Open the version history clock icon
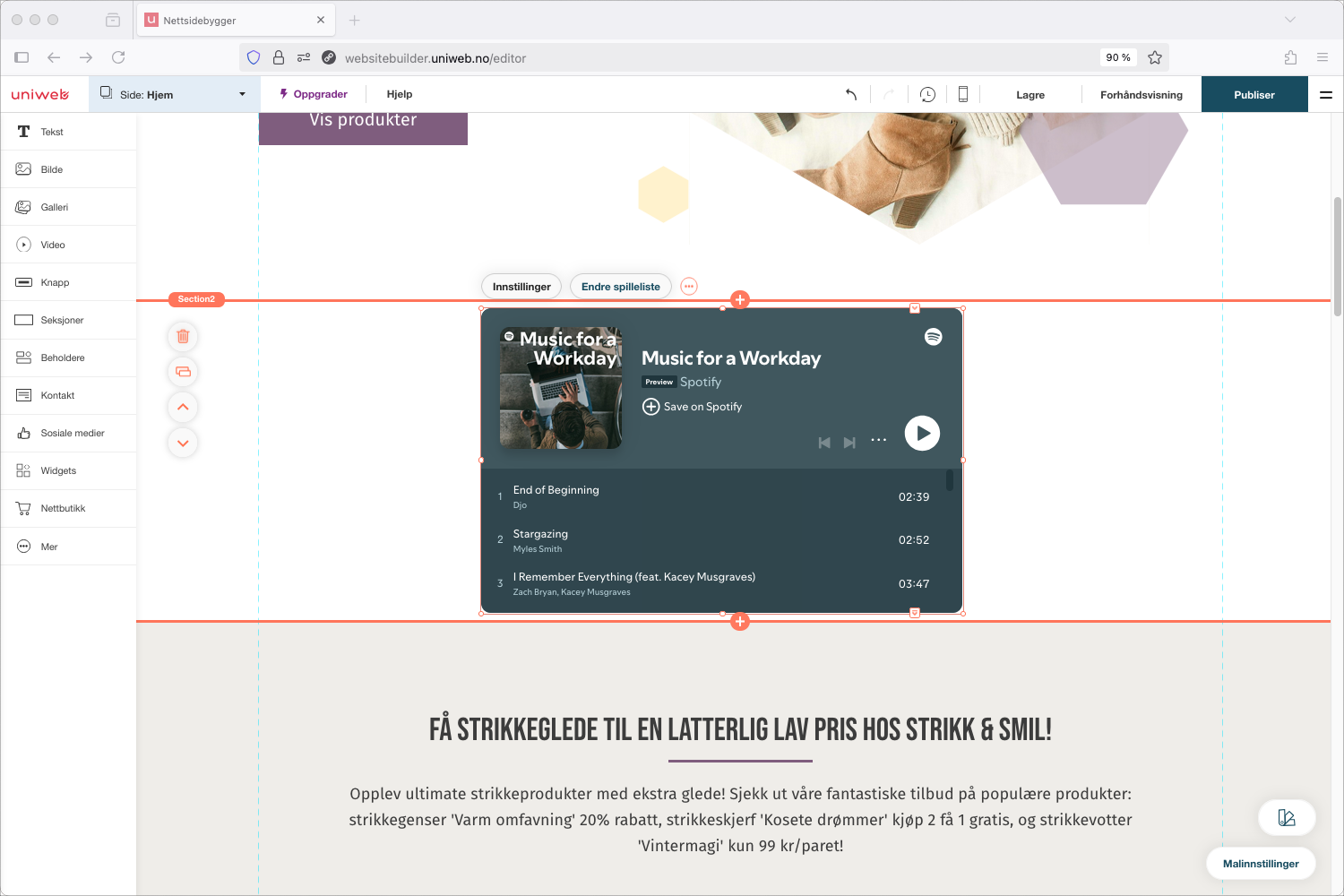This screenshot has height=896, width=1344. click(927, 94)
